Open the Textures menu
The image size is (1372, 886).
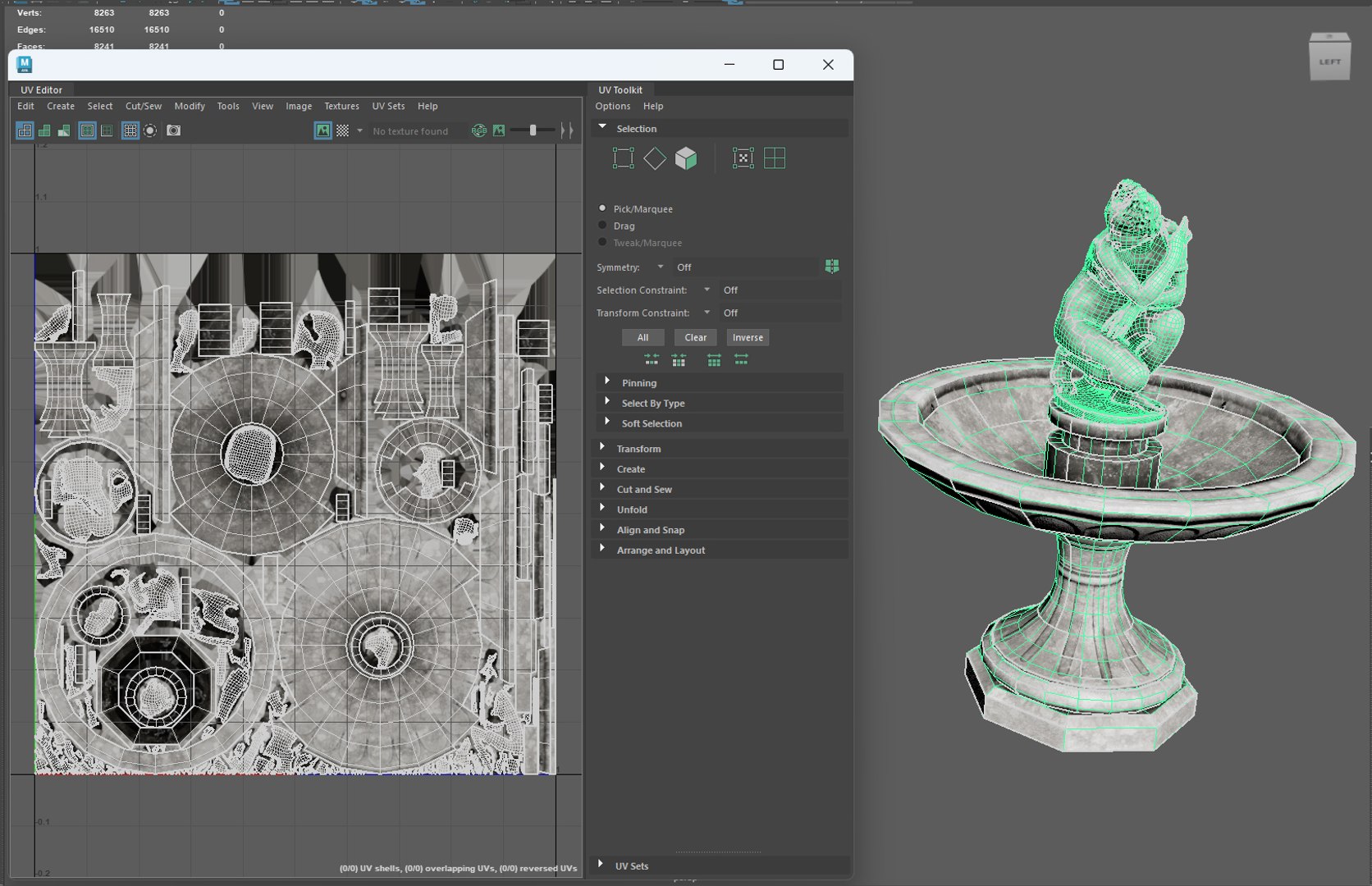(x=341, y=106)
